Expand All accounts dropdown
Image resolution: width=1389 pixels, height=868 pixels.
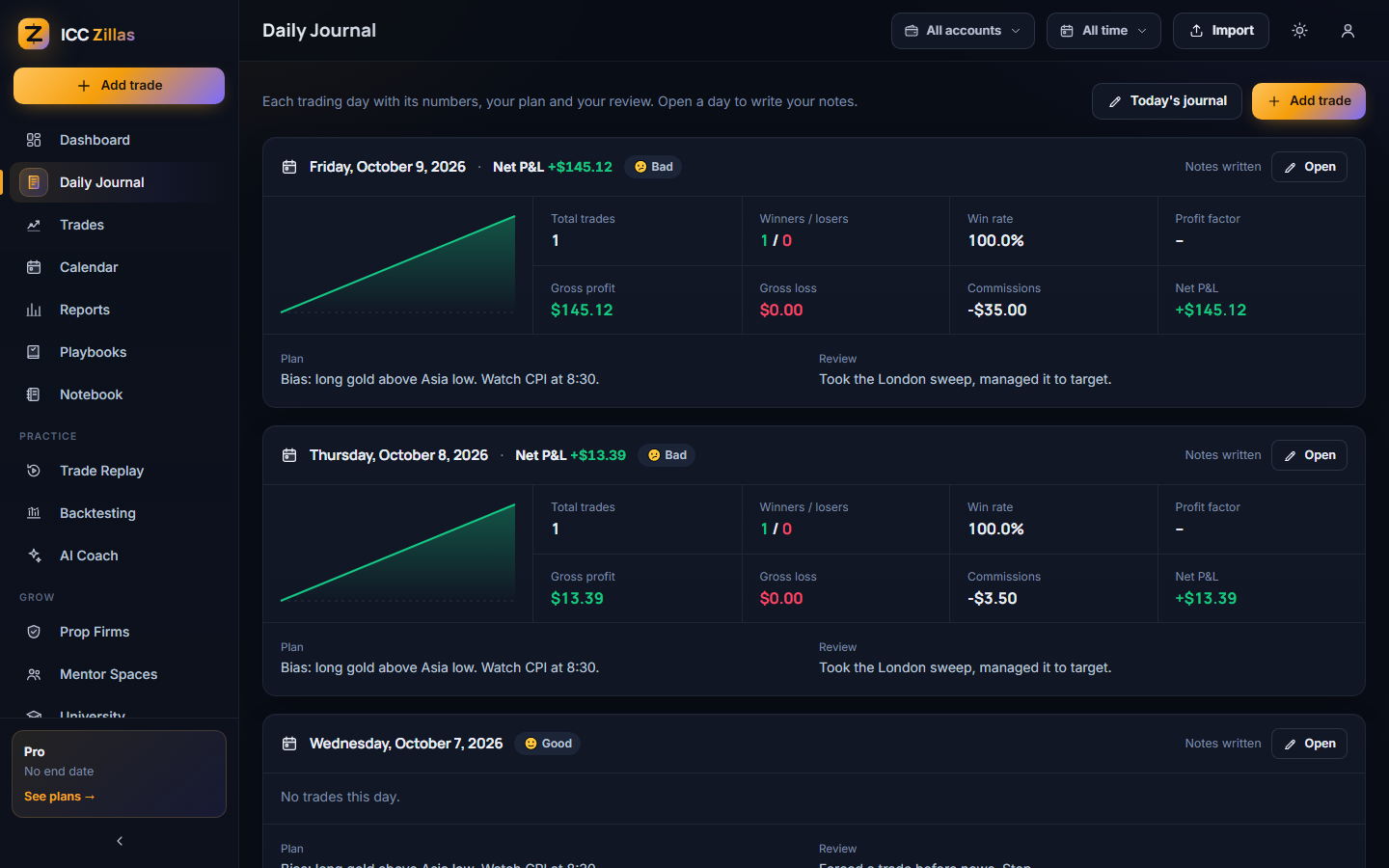pyautogui.click(x=963, y=31)
